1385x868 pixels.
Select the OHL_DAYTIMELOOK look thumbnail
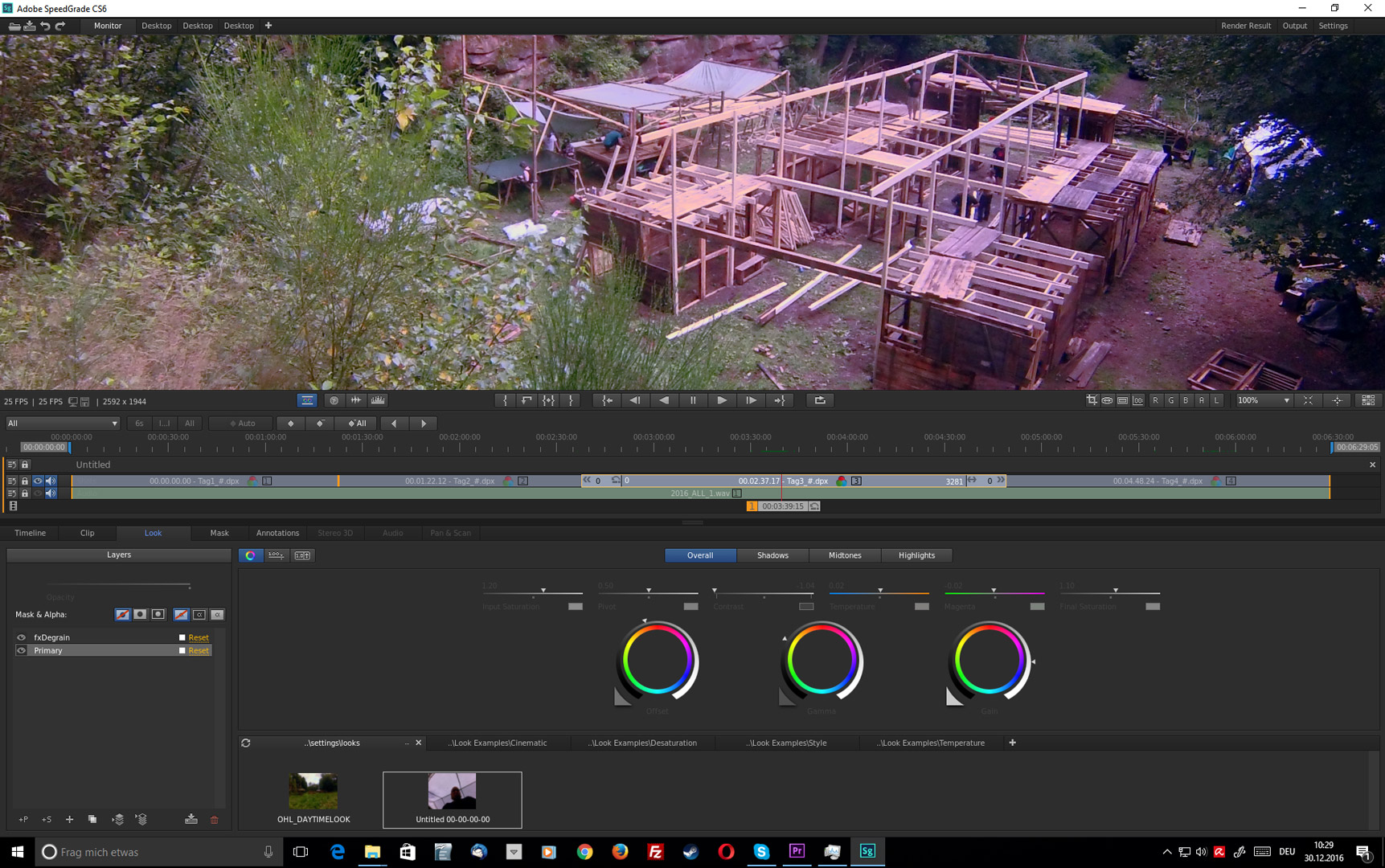[x=313, y=792]
